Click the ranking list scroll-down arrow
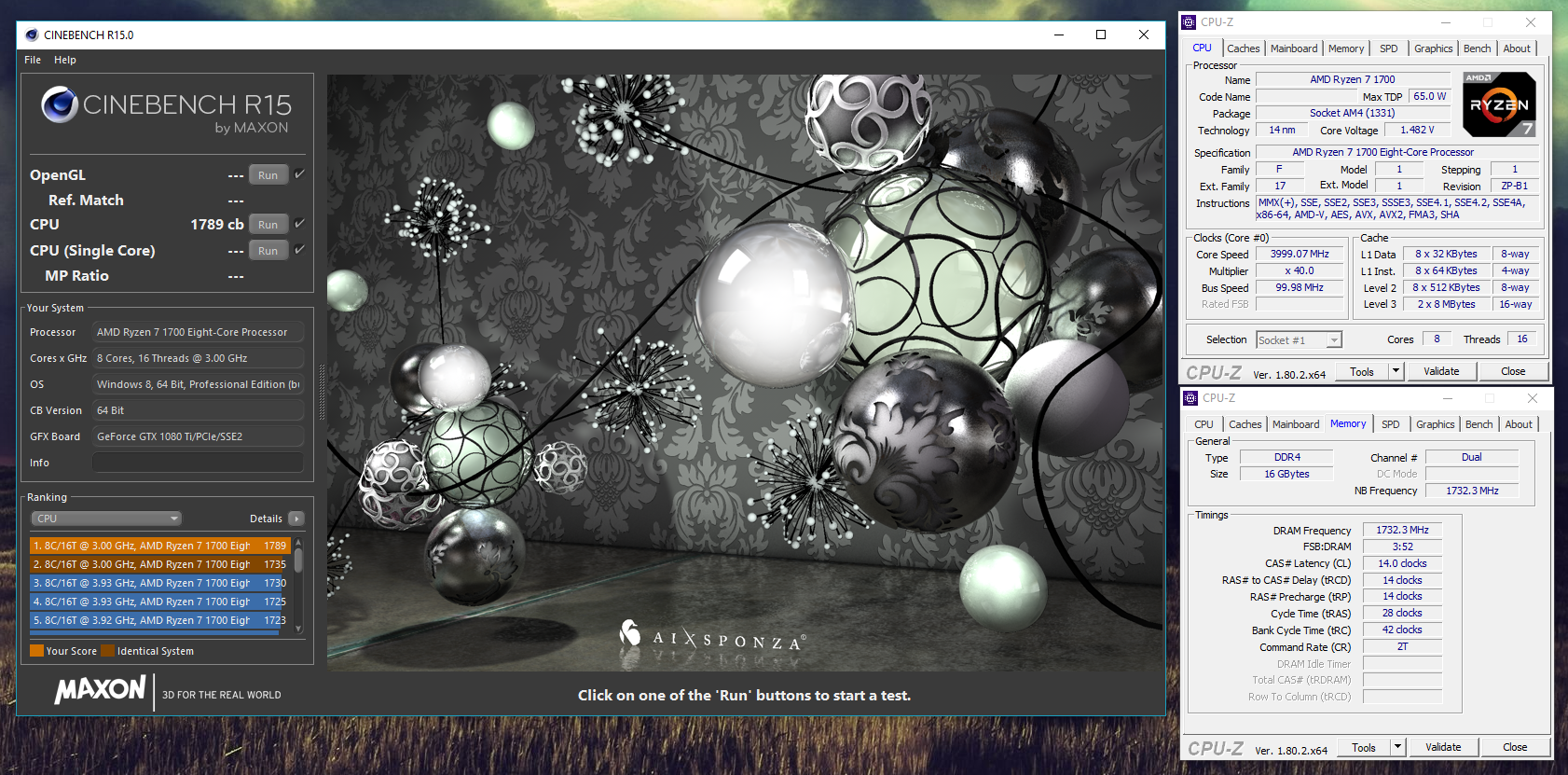 (x=298, y=629)
